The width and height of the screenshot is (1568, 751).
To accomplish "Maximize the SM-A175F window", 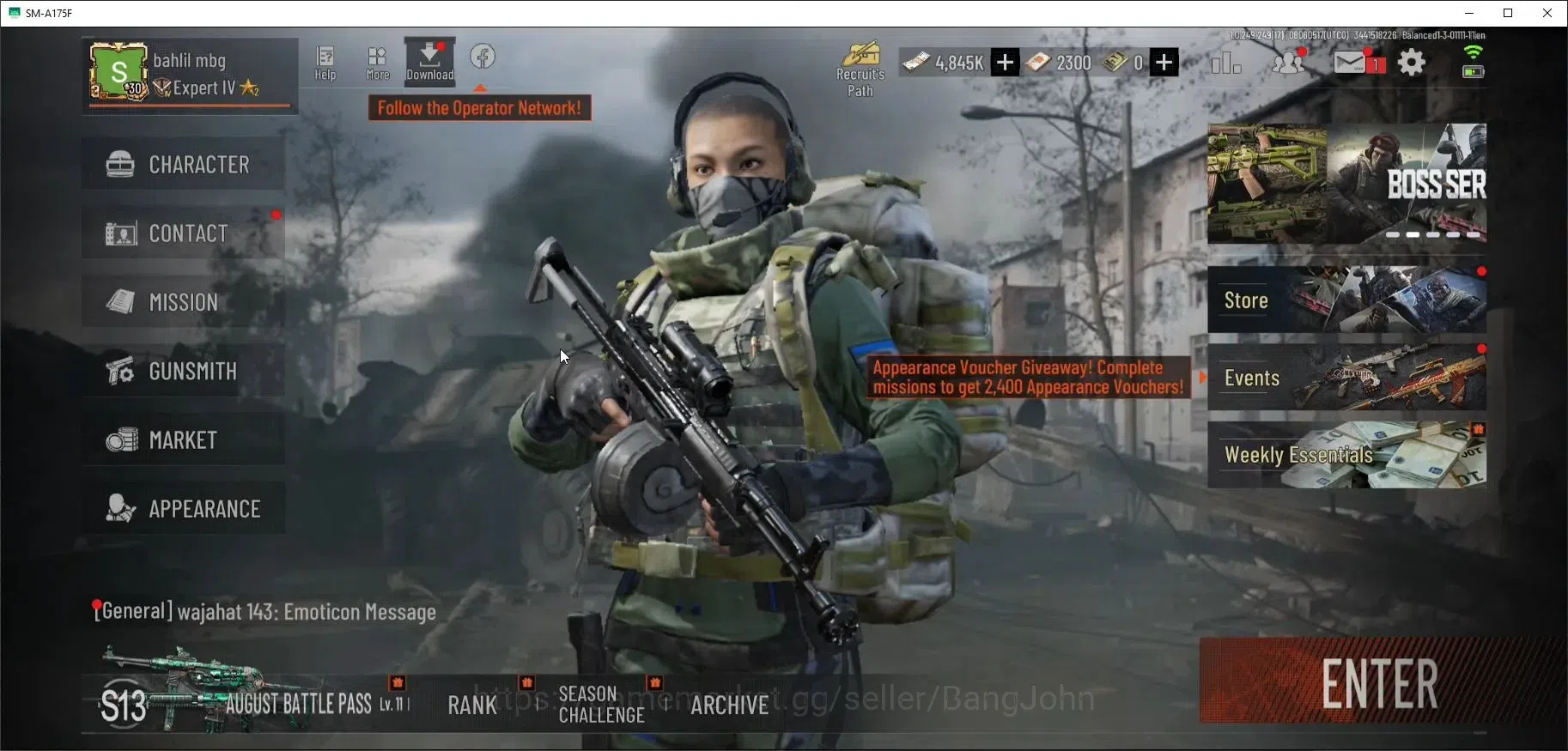I will (x=1508, y=13).
